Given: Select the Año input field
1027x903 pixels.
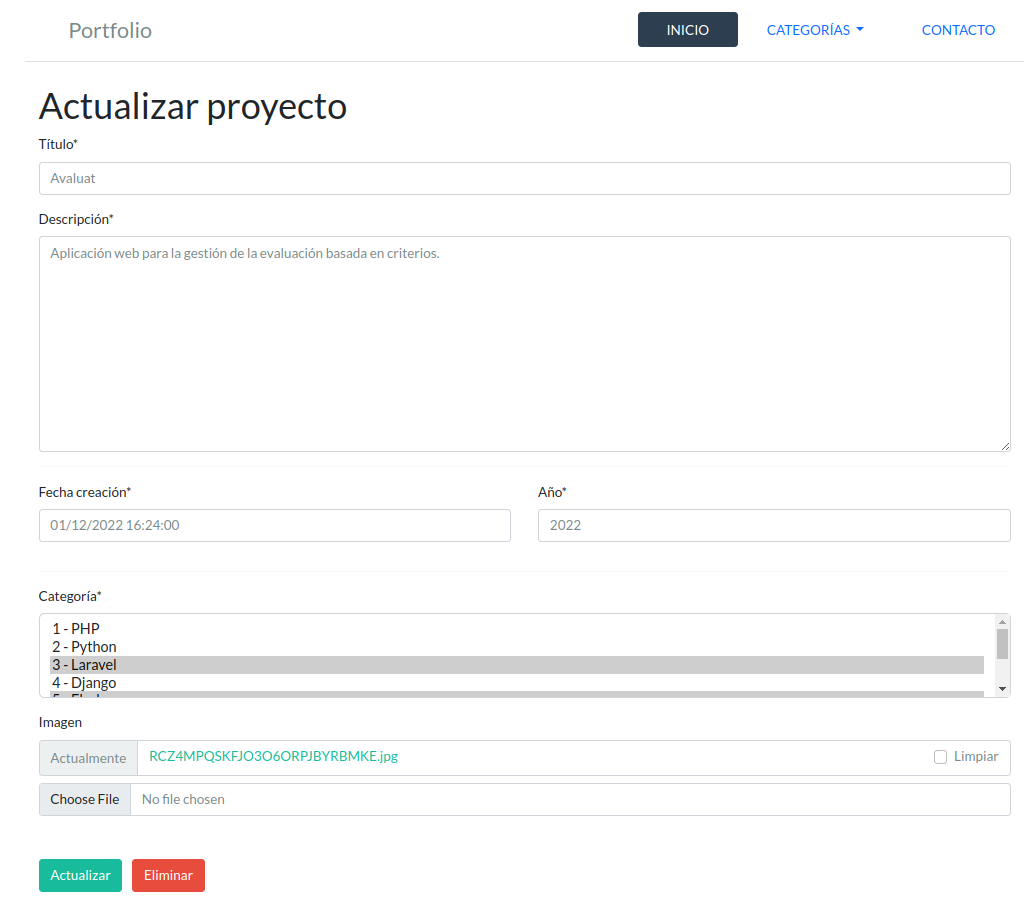Looking at the screenshot, I should 773,526.
